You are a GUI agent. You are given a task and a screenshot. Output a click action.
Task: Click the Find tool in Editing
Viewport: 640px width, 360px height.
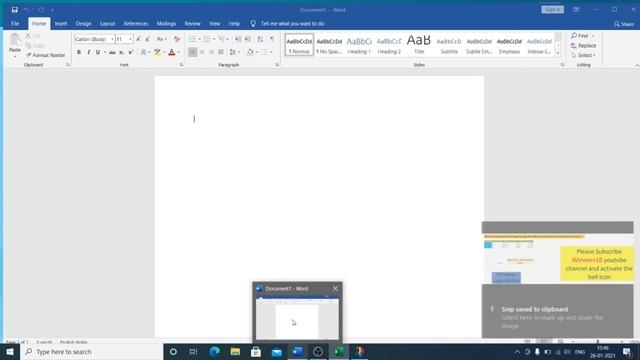(x=580, y=36)
